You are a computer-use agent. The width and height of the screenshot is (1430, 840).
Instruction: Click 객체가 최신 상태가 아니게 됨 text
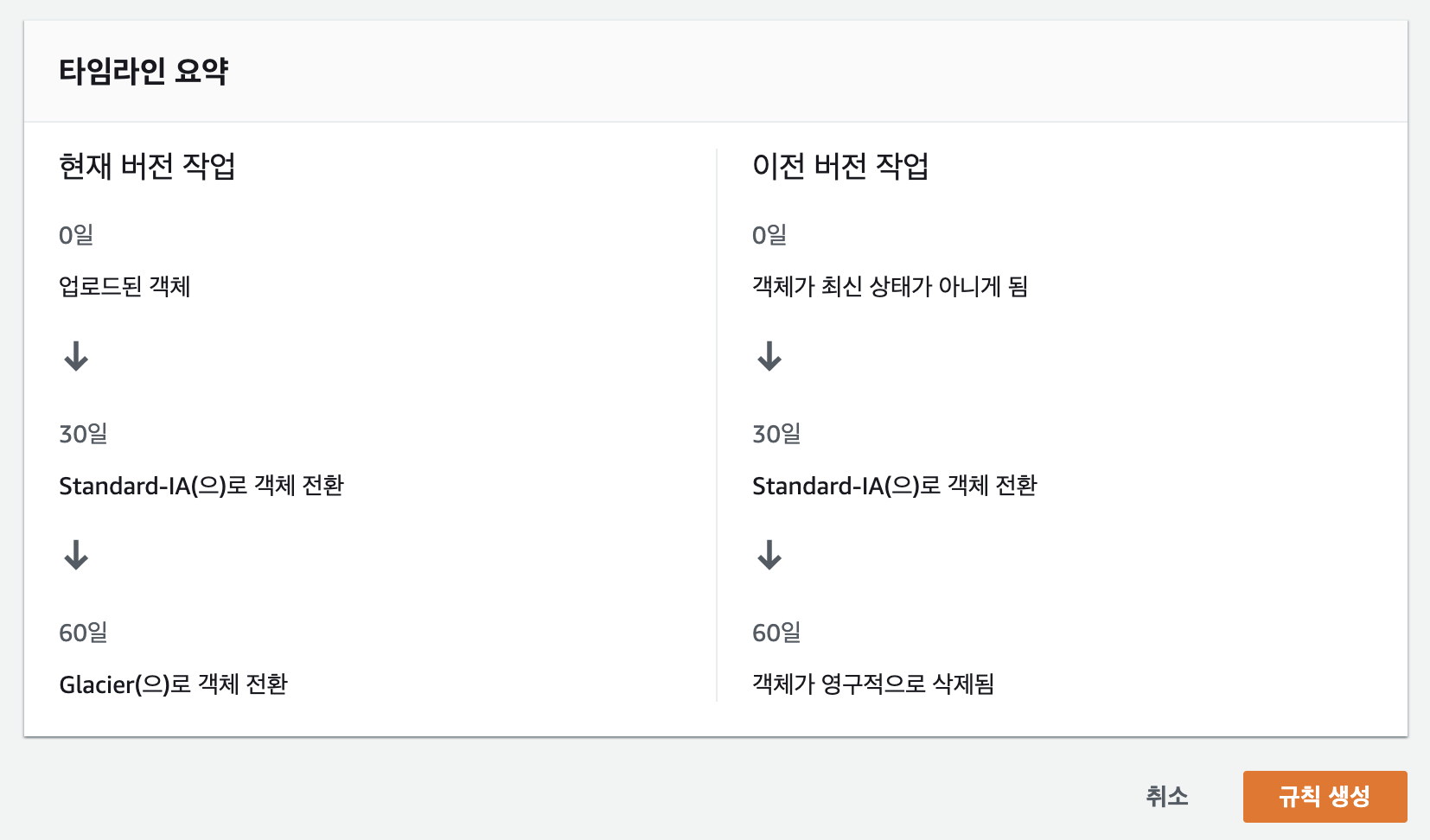(890, 286)
